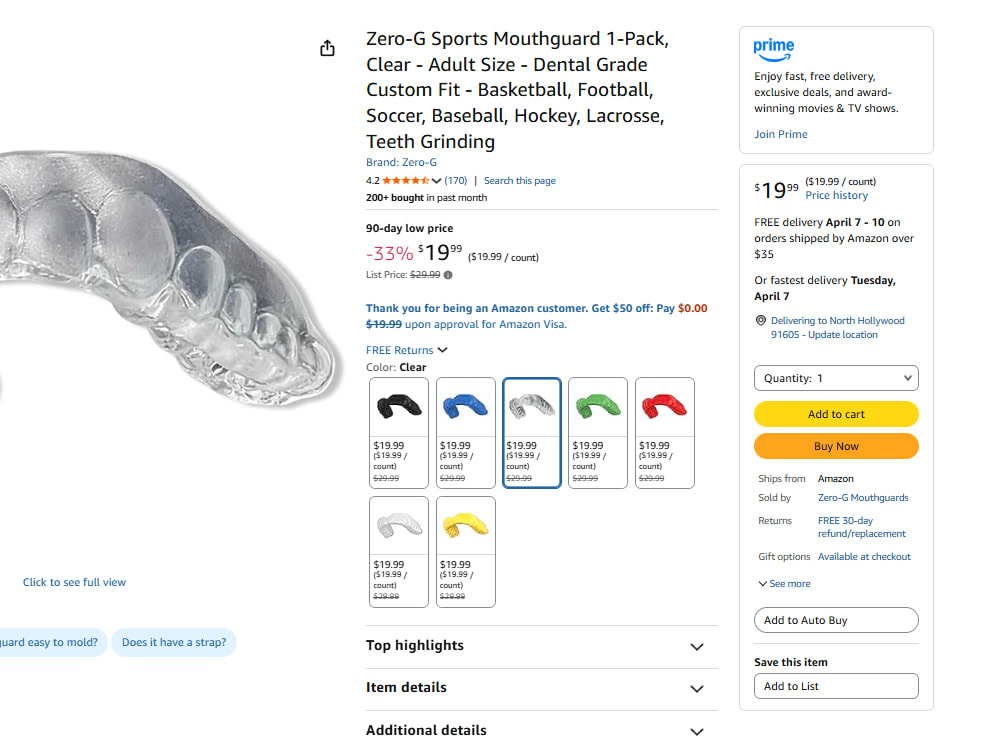Click the star rating icons
Image resolution: width=1000 pixels, height=750 pixels.
(x=406, y=180)
